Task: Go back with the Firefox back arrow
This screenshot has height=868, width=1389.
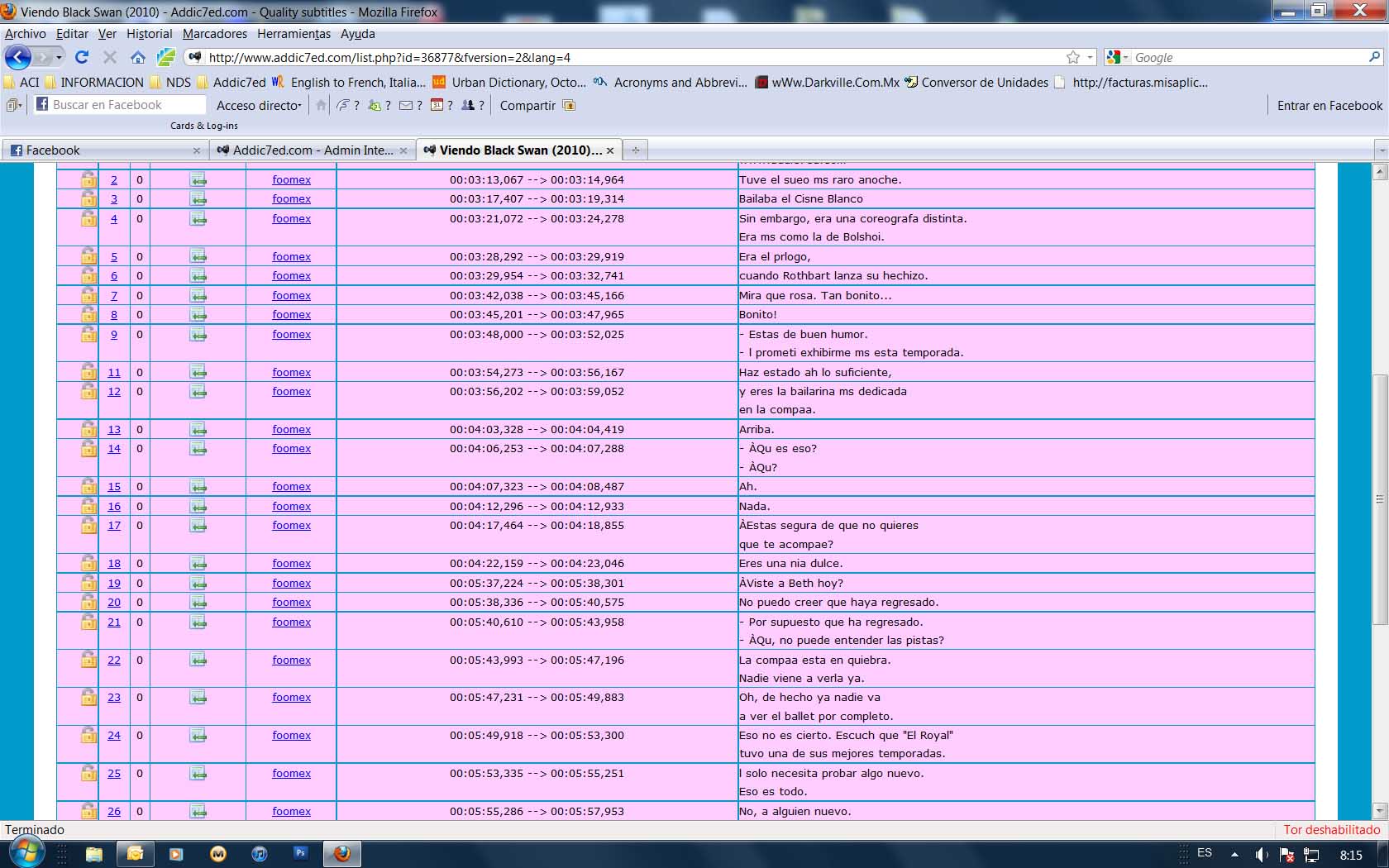Action: [x=18, y=57]
